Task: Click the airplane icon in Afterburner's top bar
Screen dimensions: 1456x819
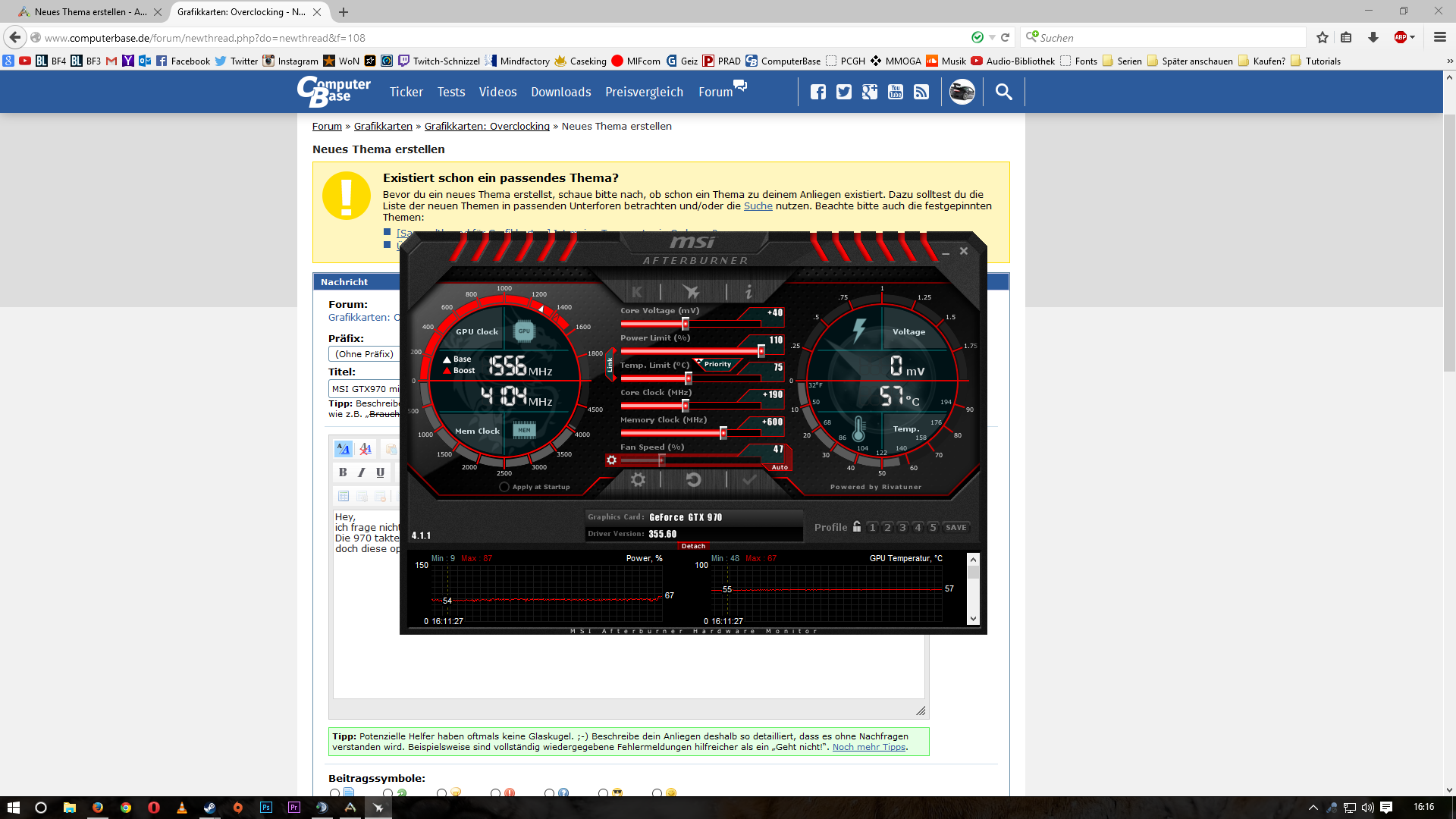Action: (x=691, y=292)
